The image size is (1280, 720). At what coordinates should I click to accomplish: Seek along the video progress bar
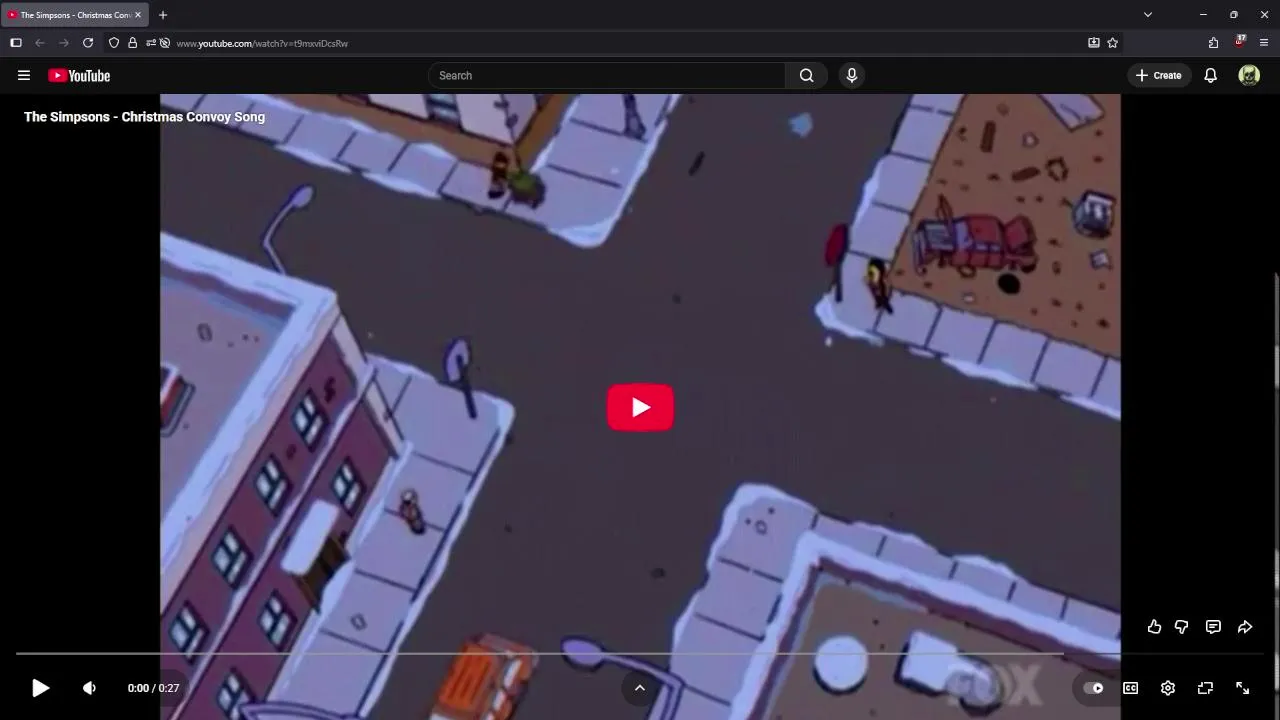[x=640, y=653]
